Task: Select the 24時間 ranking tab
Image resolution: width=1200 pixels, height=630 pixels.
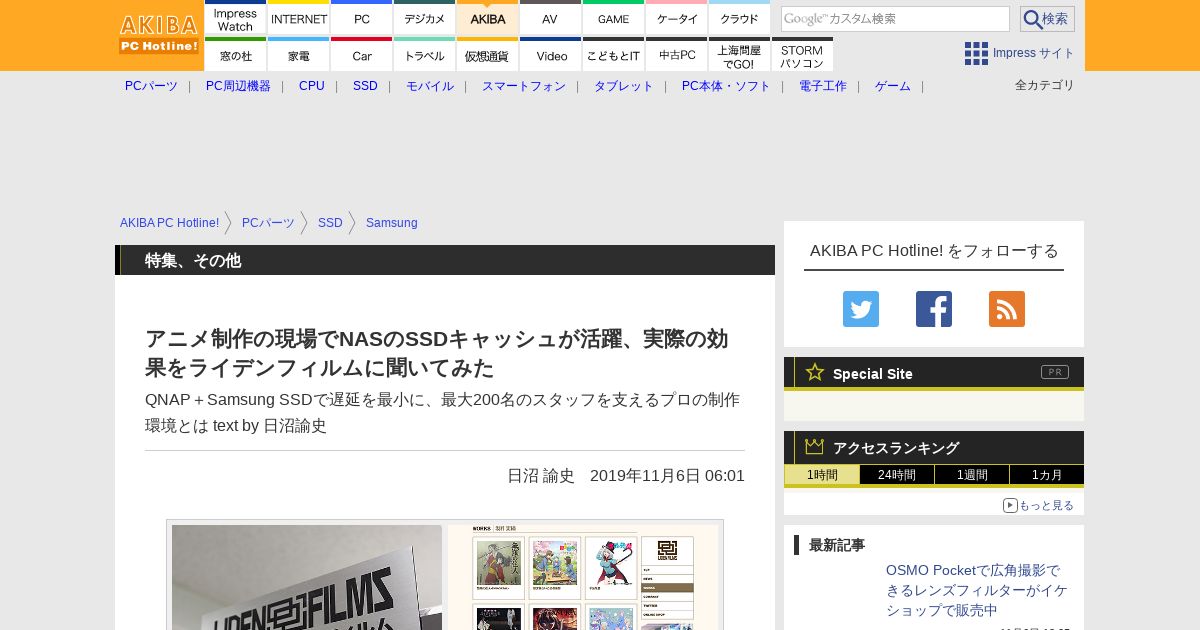Action: [897, 475]
